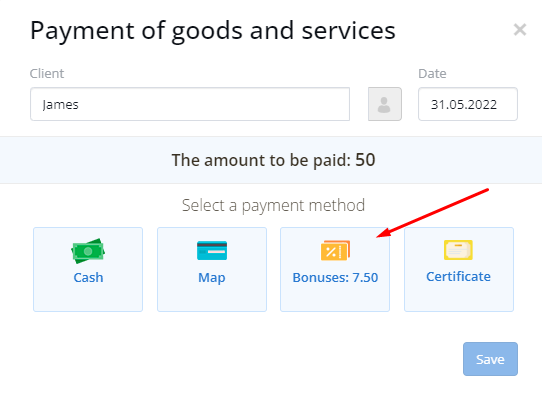This screenshot has width=542, height=399.
Task: Pick the orange percent bonuses coupon icon
Action: [x=335, y=250]
